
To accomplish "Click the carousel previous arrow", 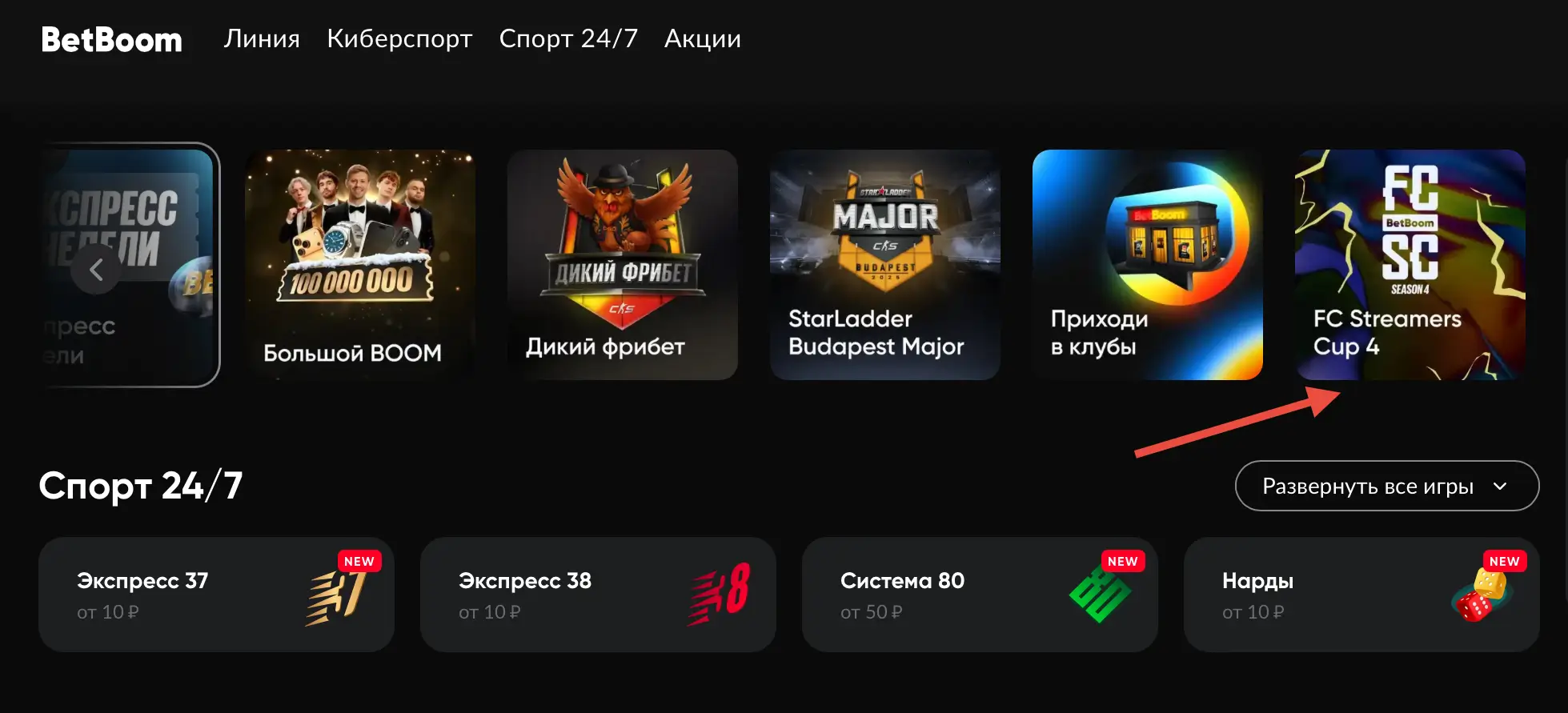I will point(96,270).
